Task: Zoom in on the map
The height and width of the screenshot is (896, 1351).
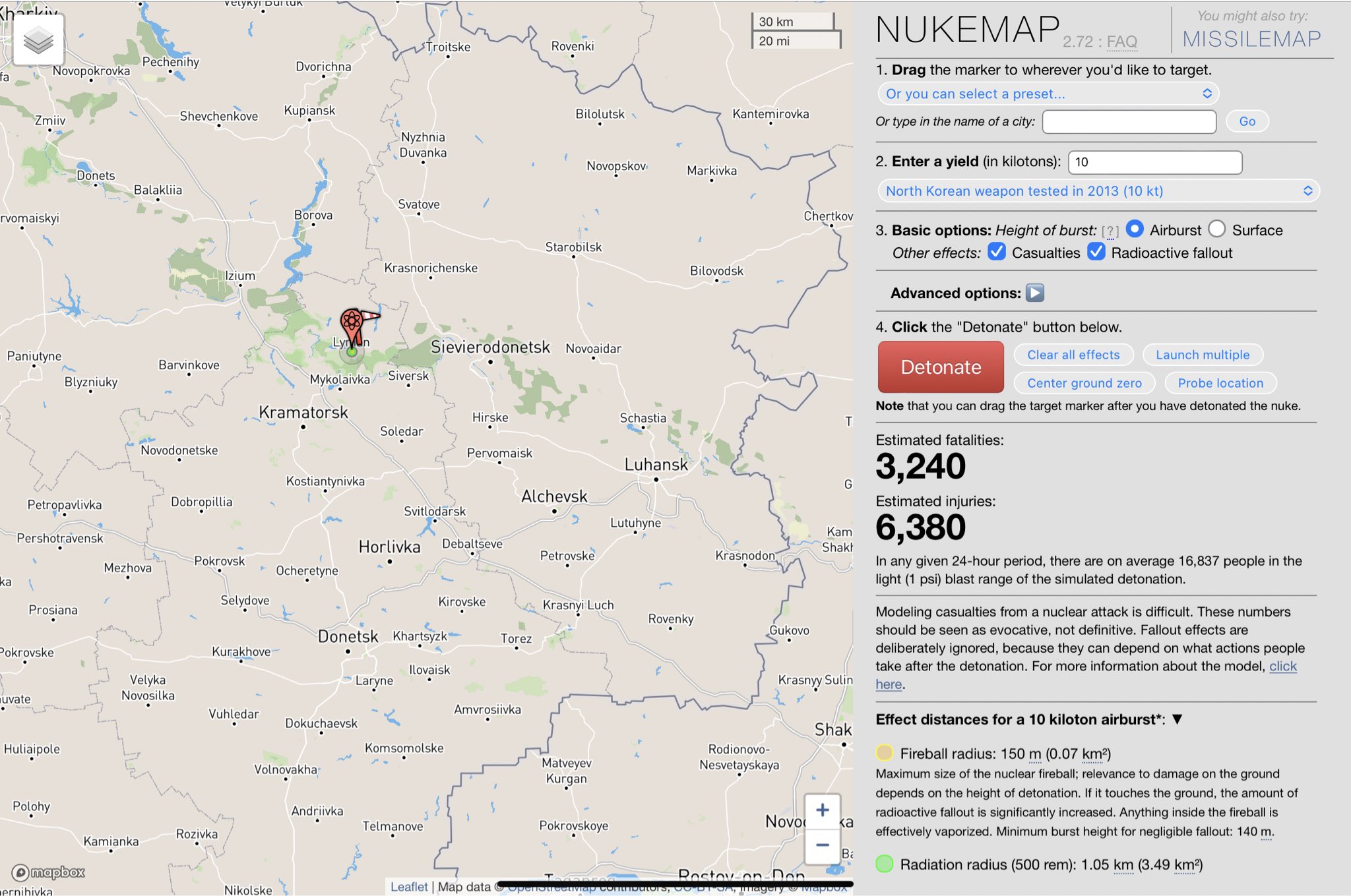Action: click(822, 810)
